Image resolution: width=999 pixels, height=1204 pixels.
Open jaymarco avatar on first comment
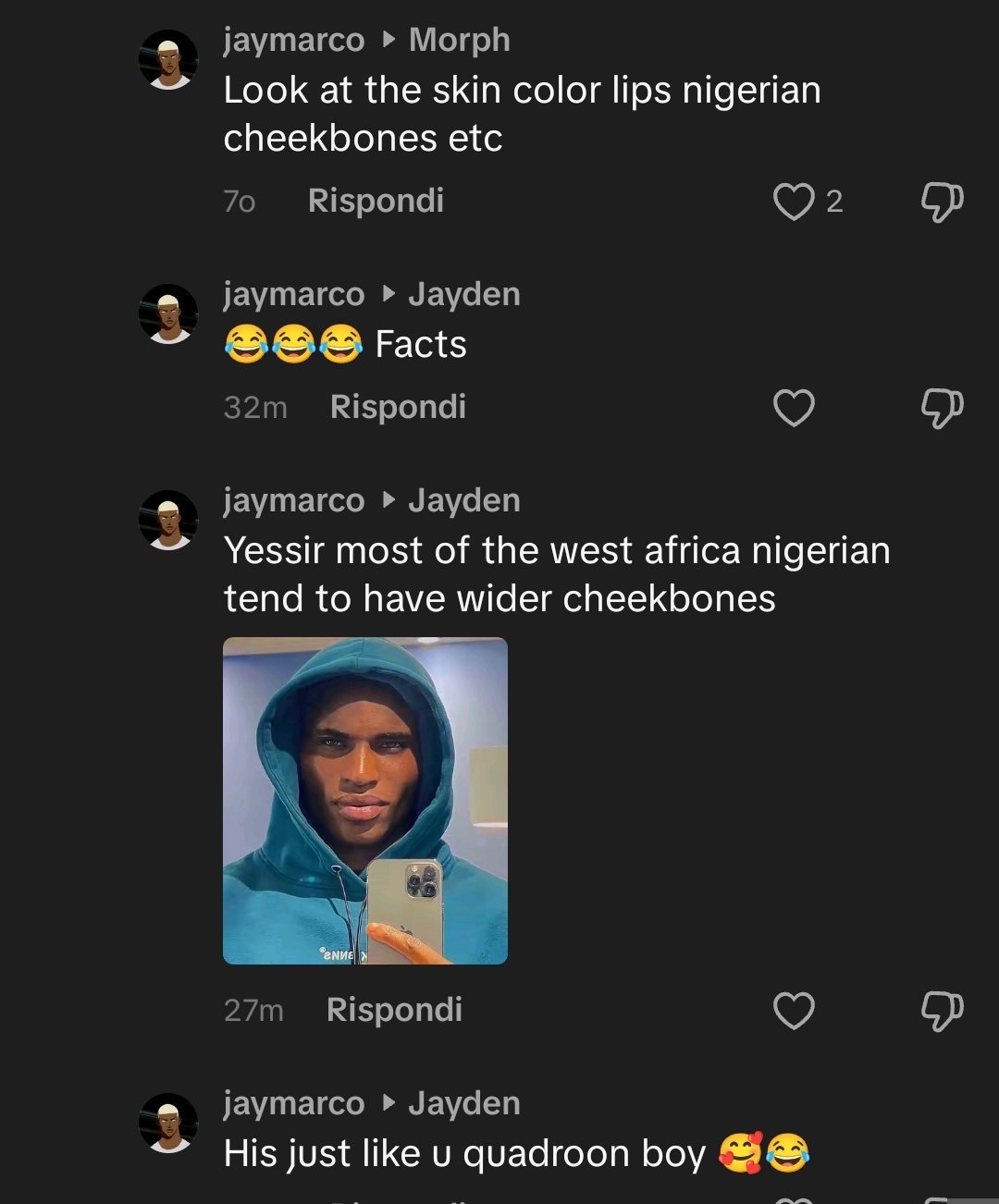[x=168, y=59]
